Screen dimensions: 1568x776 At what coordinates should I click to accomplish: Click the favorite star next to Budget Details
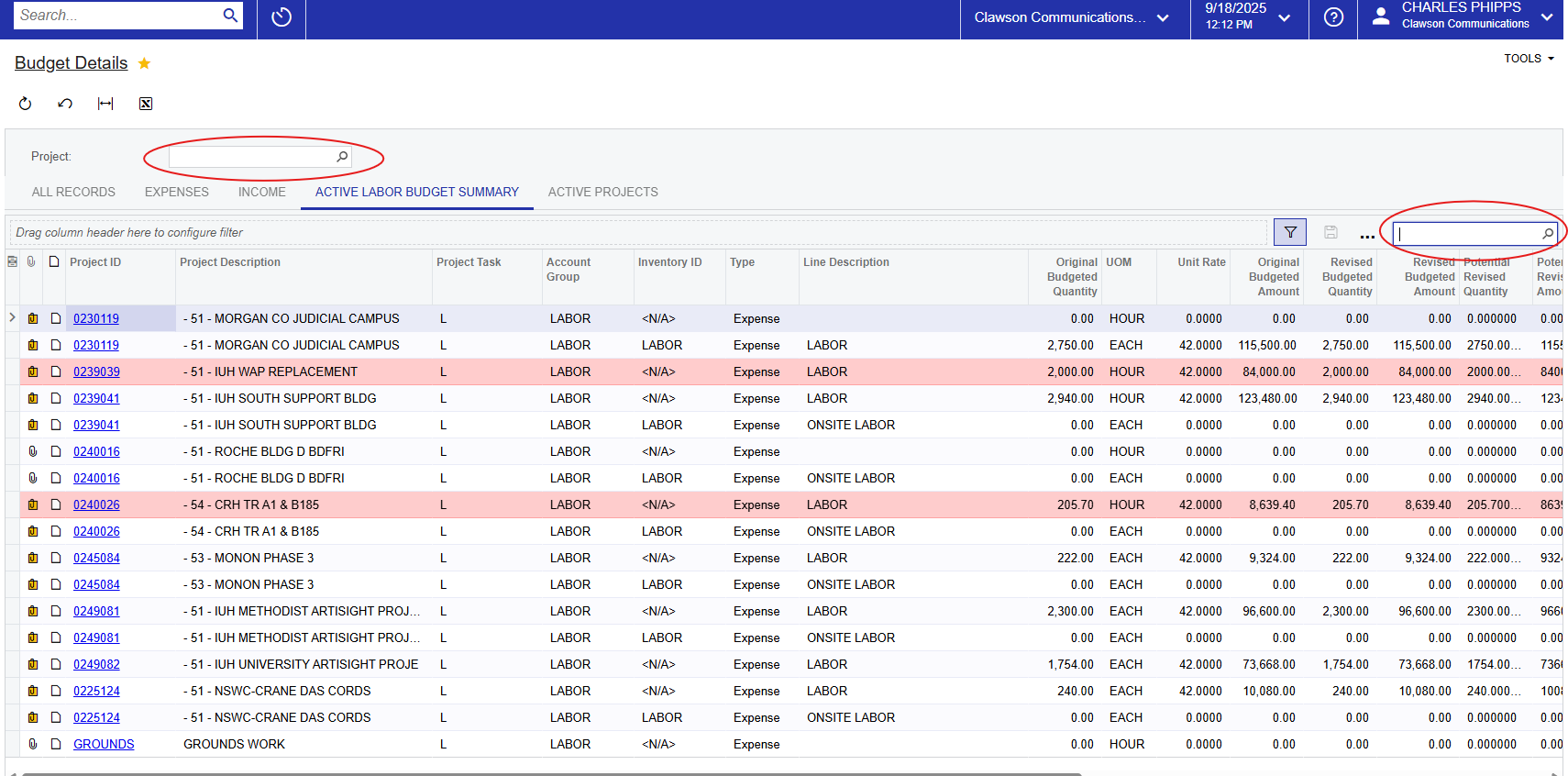click(x=144, y=63)
